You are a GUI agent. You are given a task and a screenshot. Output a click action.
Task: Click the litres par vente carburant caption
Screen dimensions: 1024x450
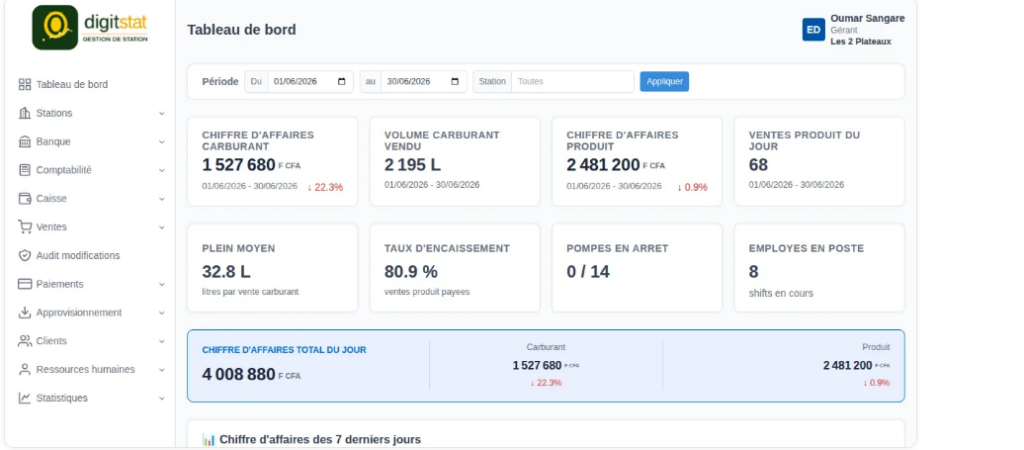click(250, 292)
